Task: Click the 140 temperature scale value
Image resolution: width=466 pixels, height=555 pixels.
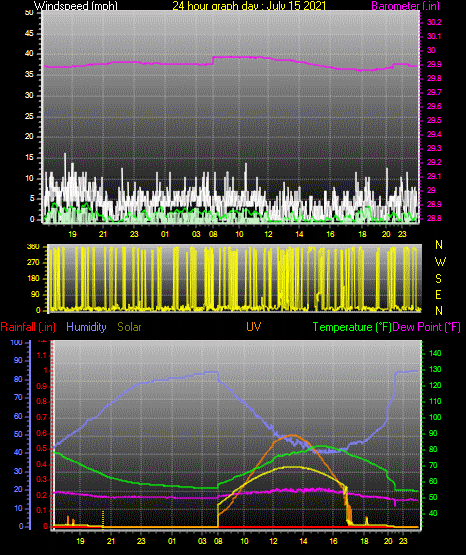Action: tap(435, 353)
